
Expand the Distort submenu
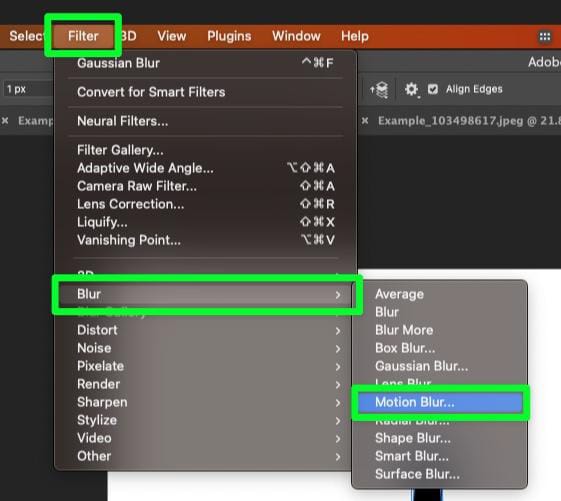(206, 330)
